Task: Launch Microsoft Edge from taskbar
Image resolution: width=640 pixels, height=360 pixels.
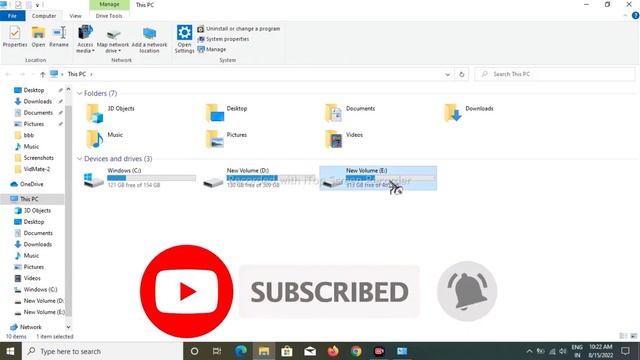Action: (241, 351)
